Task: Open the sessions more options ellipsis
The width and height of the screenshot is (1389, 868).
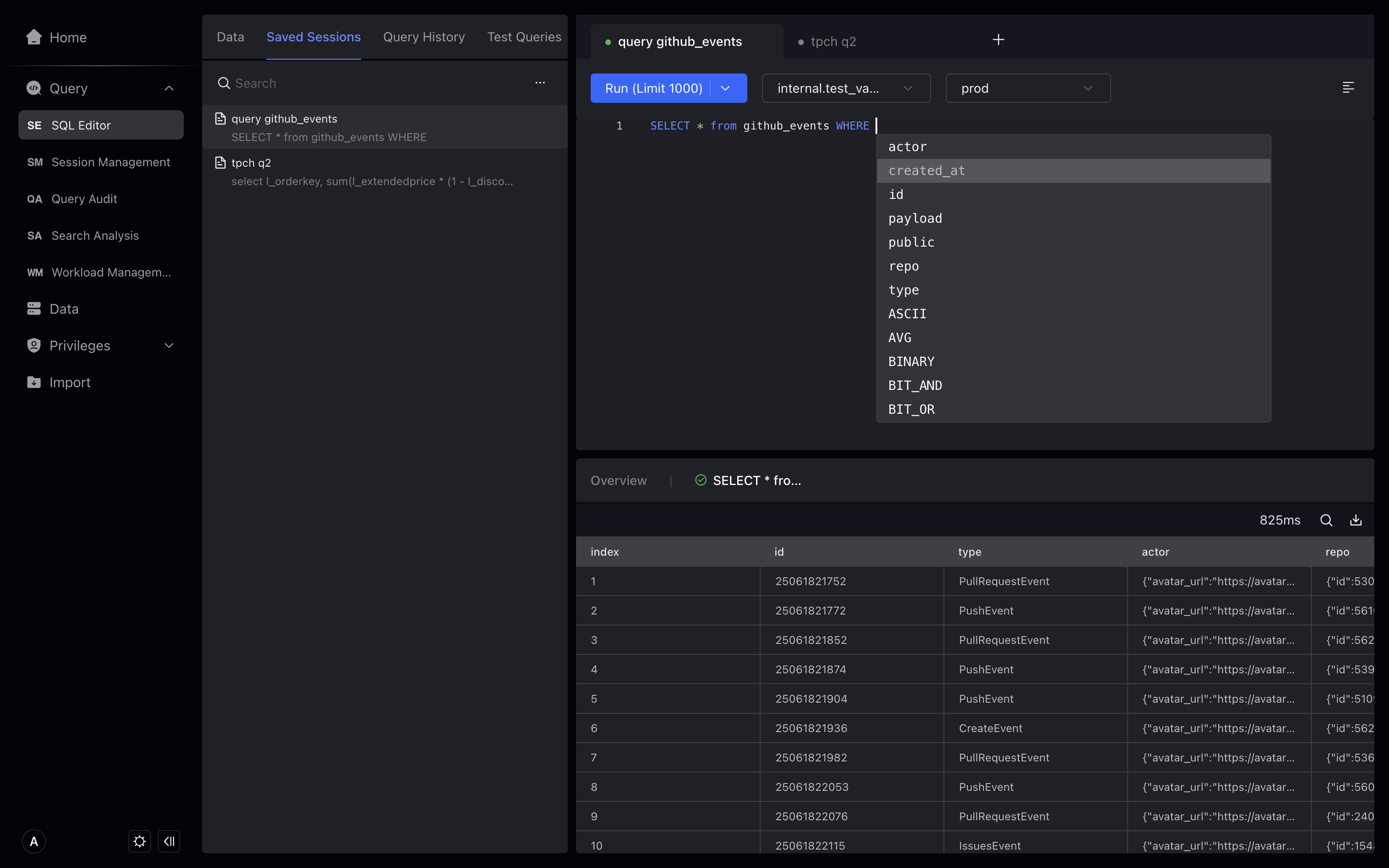Action: [x=540, y=83]
